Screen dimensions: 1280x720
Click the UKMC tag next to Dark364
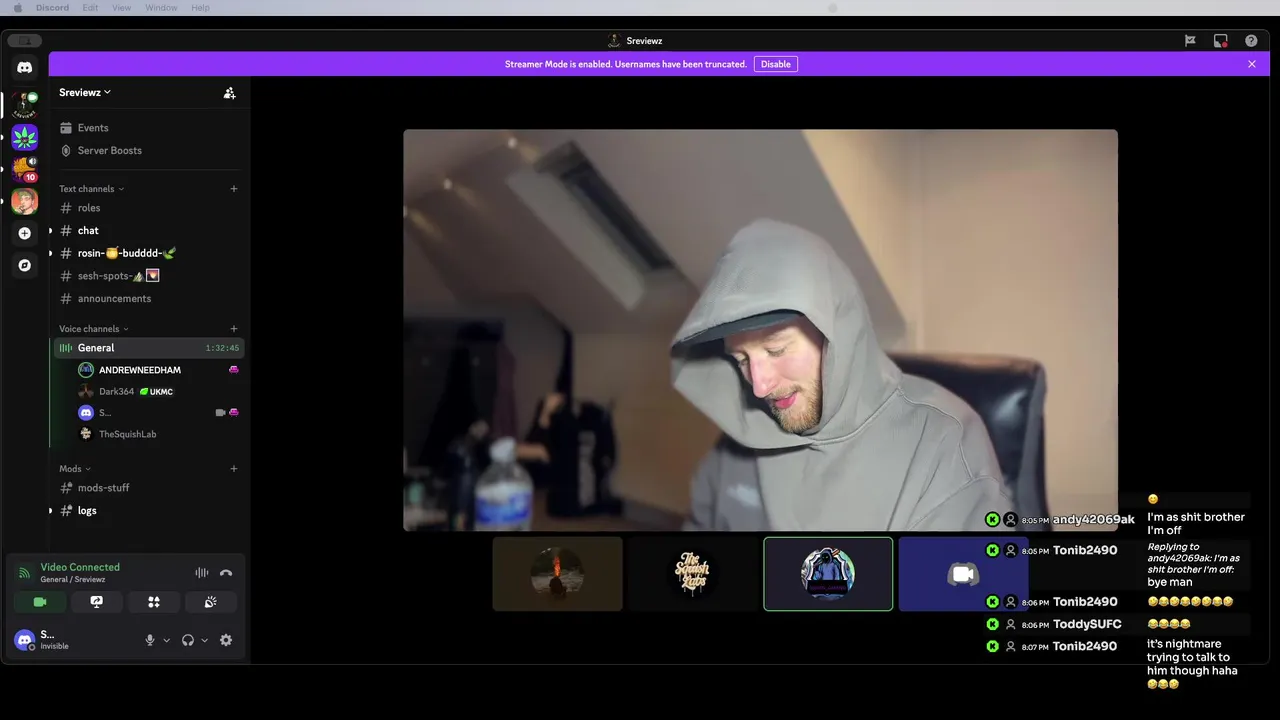click(157, 391)
